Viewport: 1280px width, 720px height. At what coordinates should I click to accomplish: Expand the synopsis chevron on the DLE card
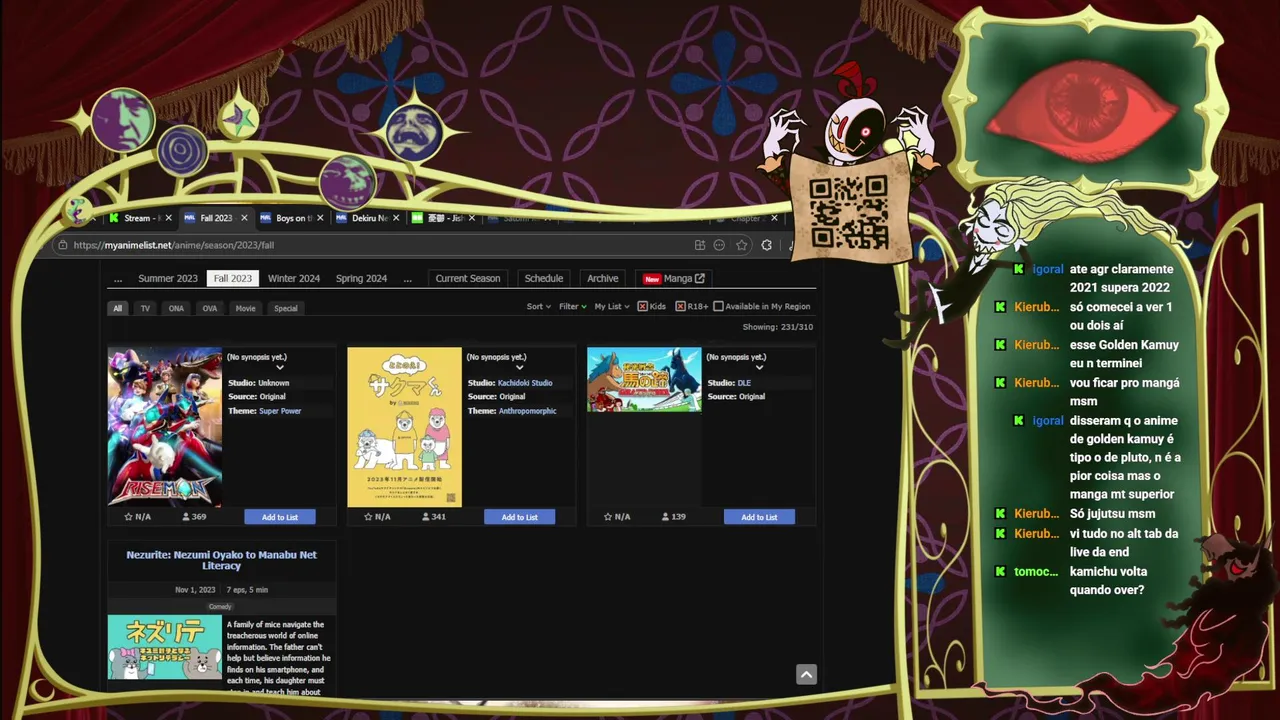coord(759,368)
